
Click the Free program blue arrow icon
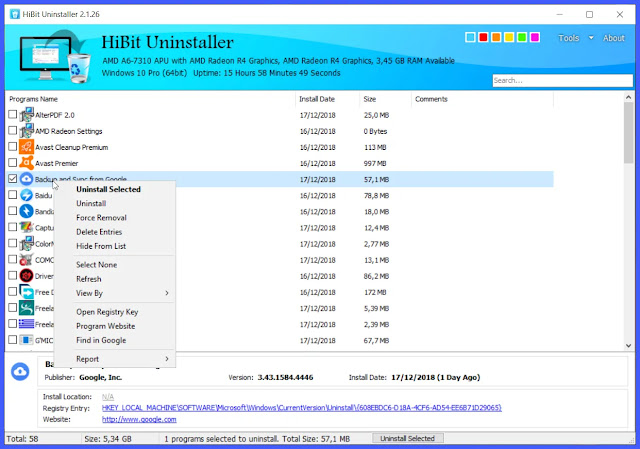click(x=27, y=292)
